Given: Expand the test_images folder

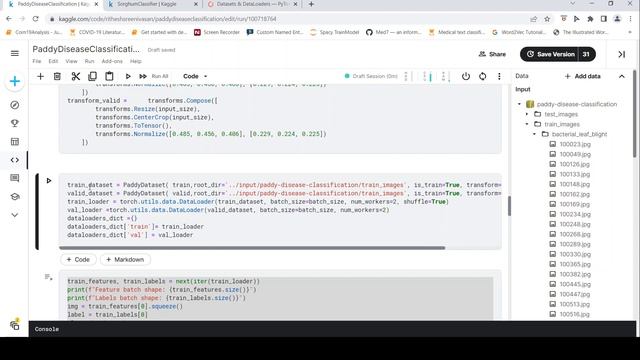Looking at the screenshot, I should 527,114.
